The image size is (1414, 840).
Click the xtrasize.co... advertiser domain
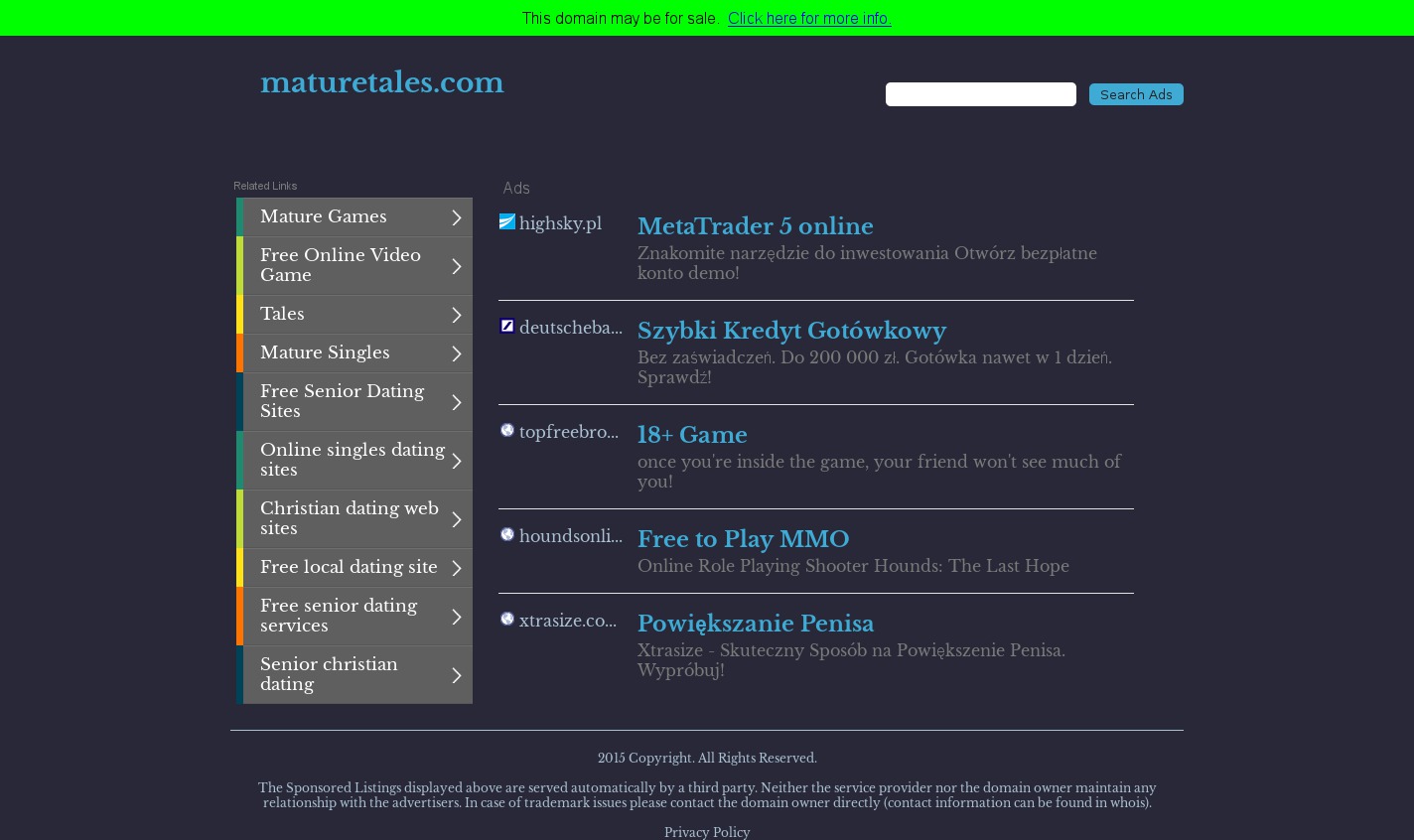point(568,621)
